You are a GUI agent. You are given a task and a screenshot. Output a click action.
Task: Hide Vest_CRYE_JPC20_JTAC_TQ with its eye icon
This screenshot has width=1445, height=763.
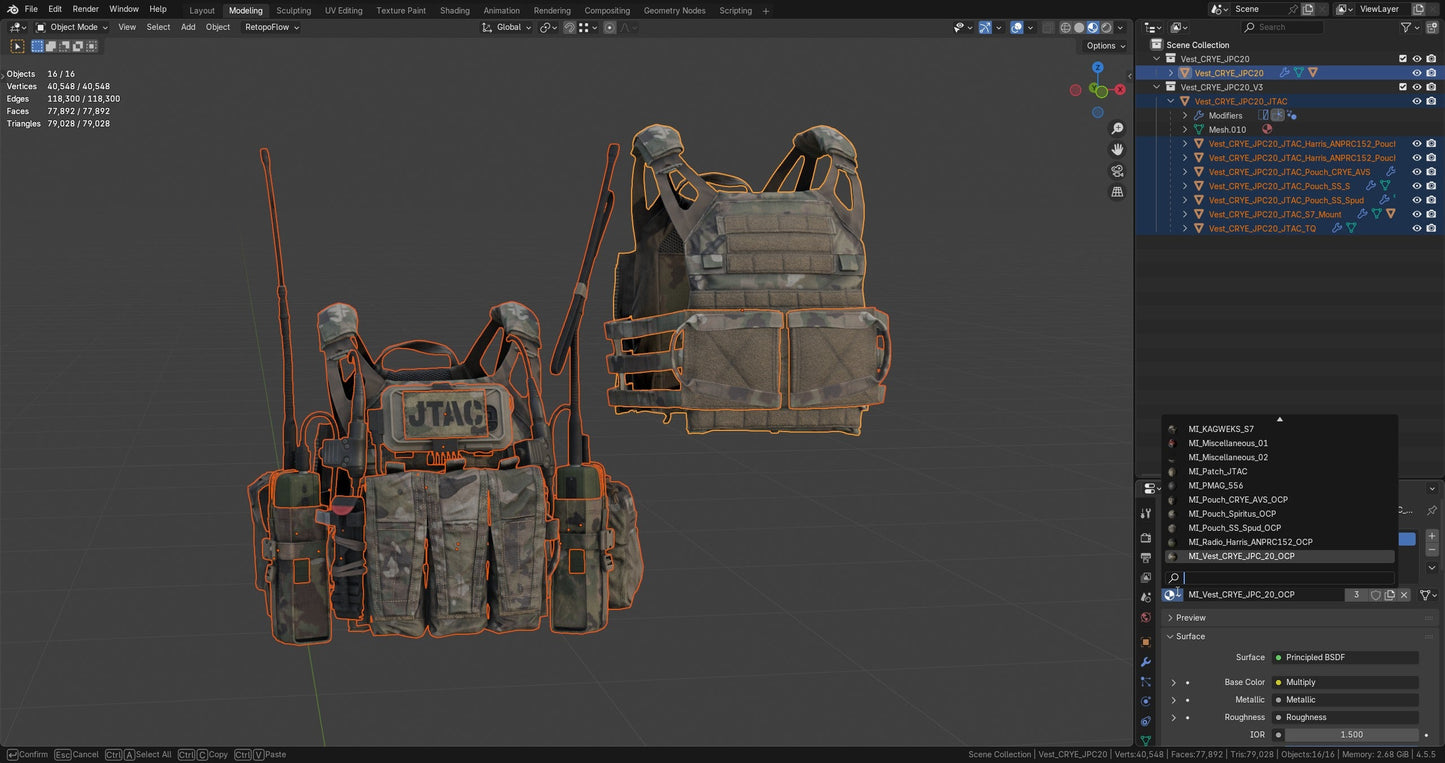(1417, 228)
